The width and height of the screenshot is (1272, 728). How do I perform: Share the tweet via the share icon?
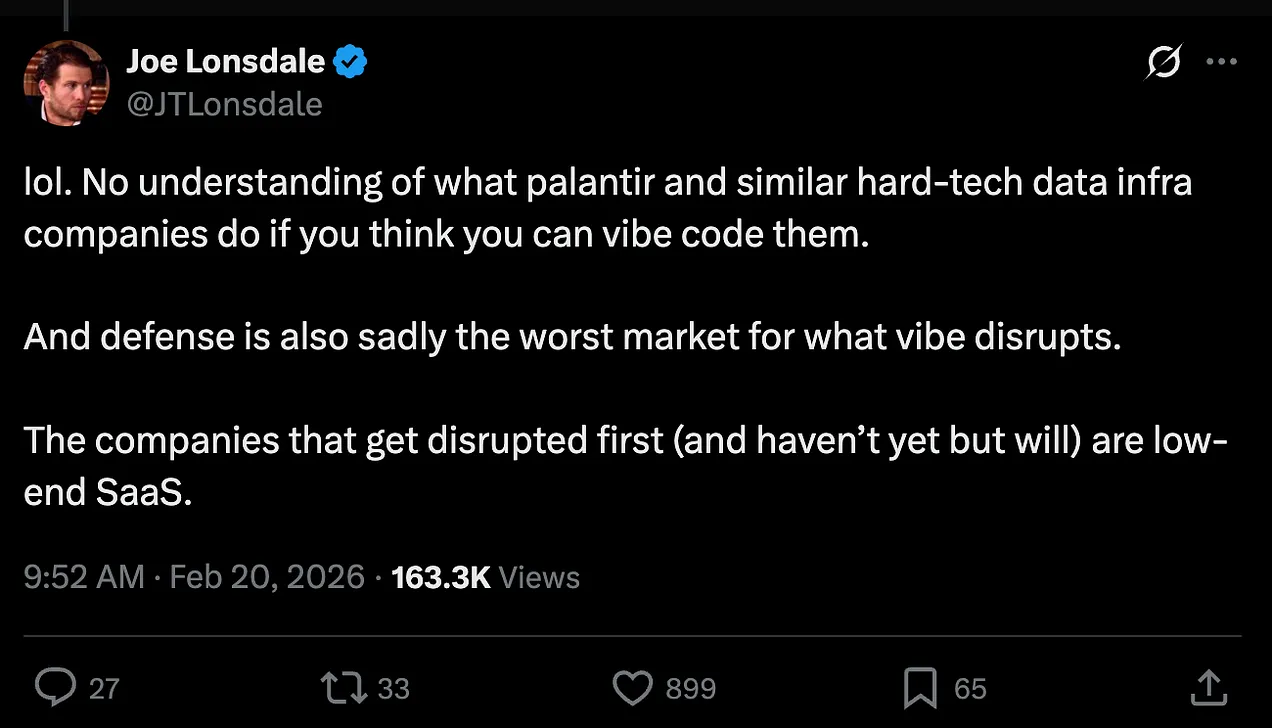click(x=1208, y=687)
